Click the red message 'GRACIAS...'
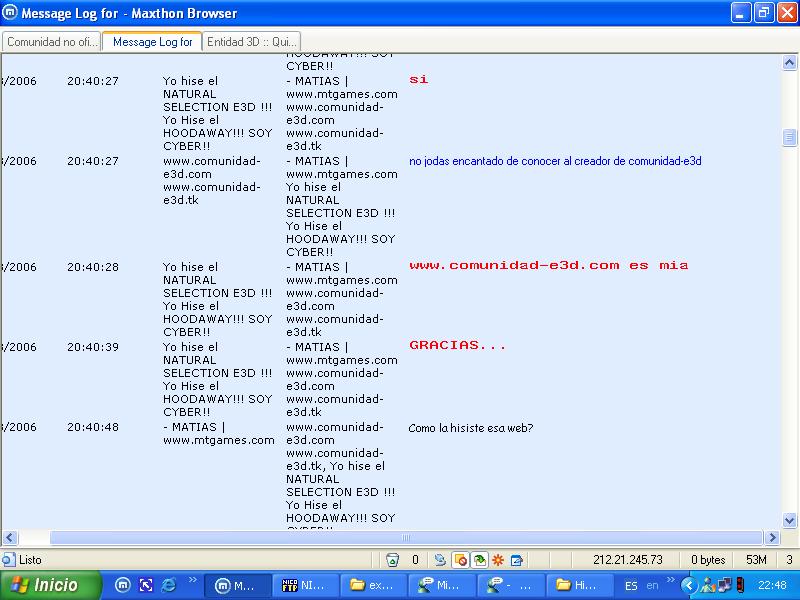Viewport: 800px width, 600px height. pyautogui.click(x=457, y=345)
